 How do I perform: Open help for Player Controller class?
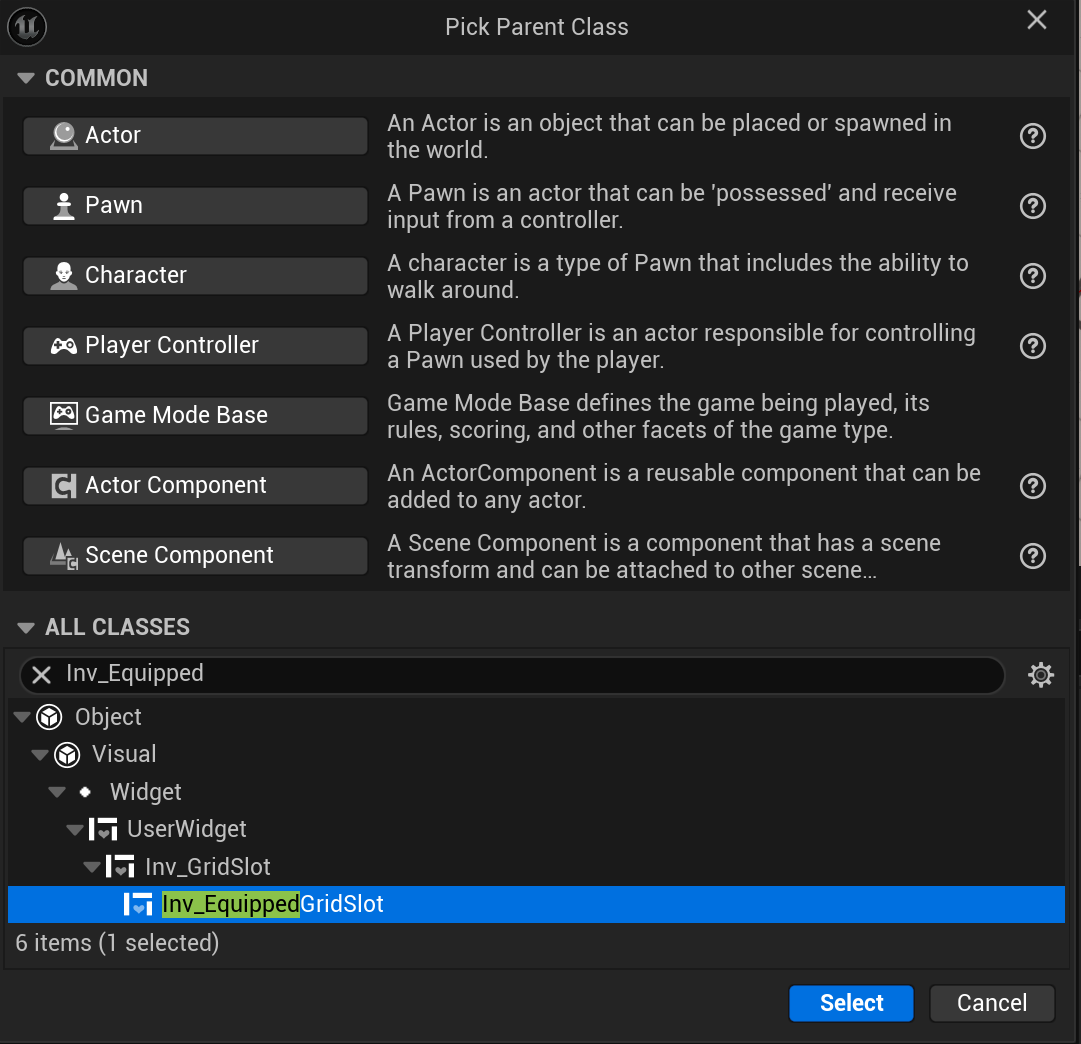tap(1032, 346)
